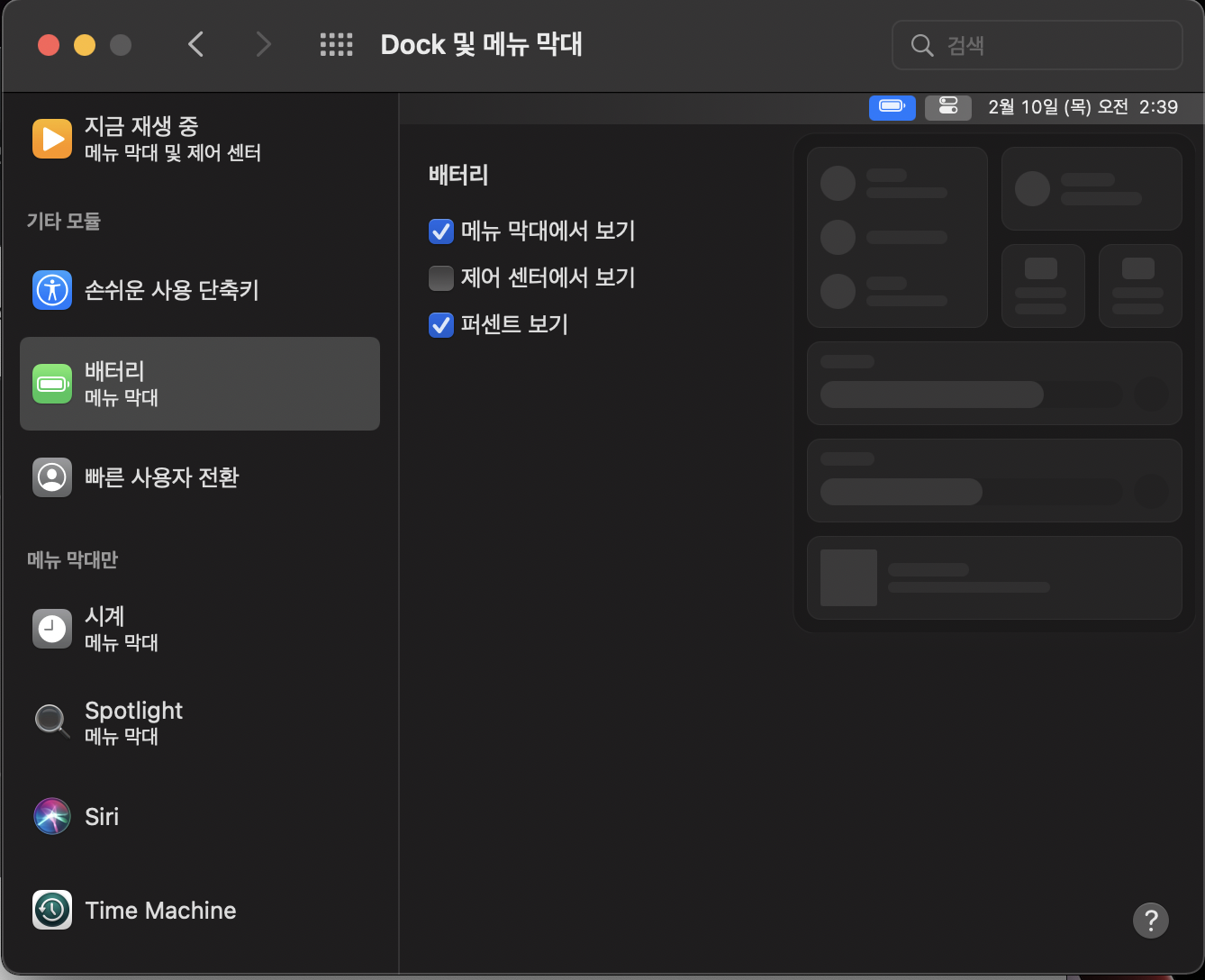This screenshot has height=980, width=1205.
Task: Show all preferences grid icon
Action: coord(337,45)
